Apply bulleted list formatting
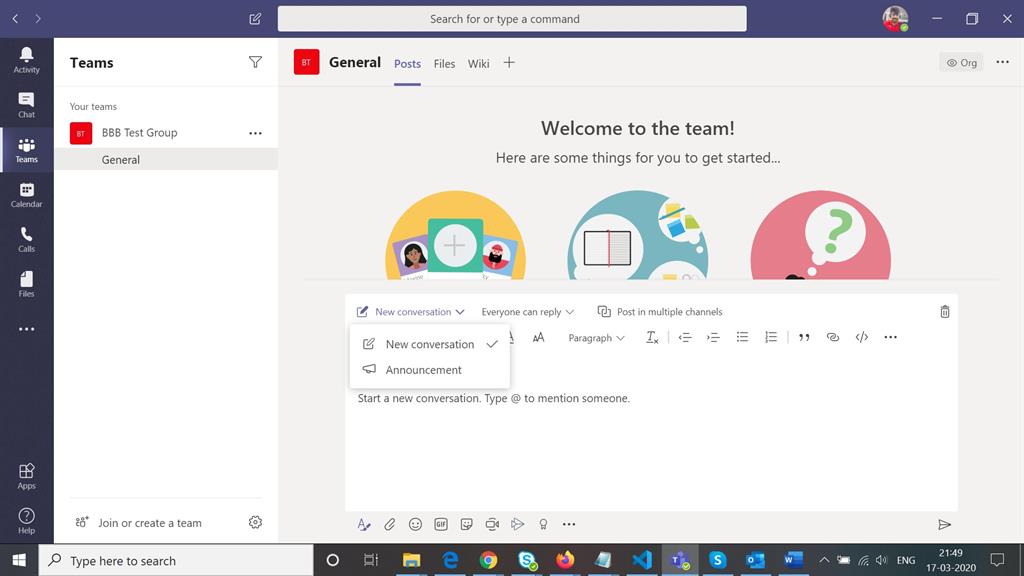Image resolution: width=1024 pixels, height=576 pixels. (741, 337)
